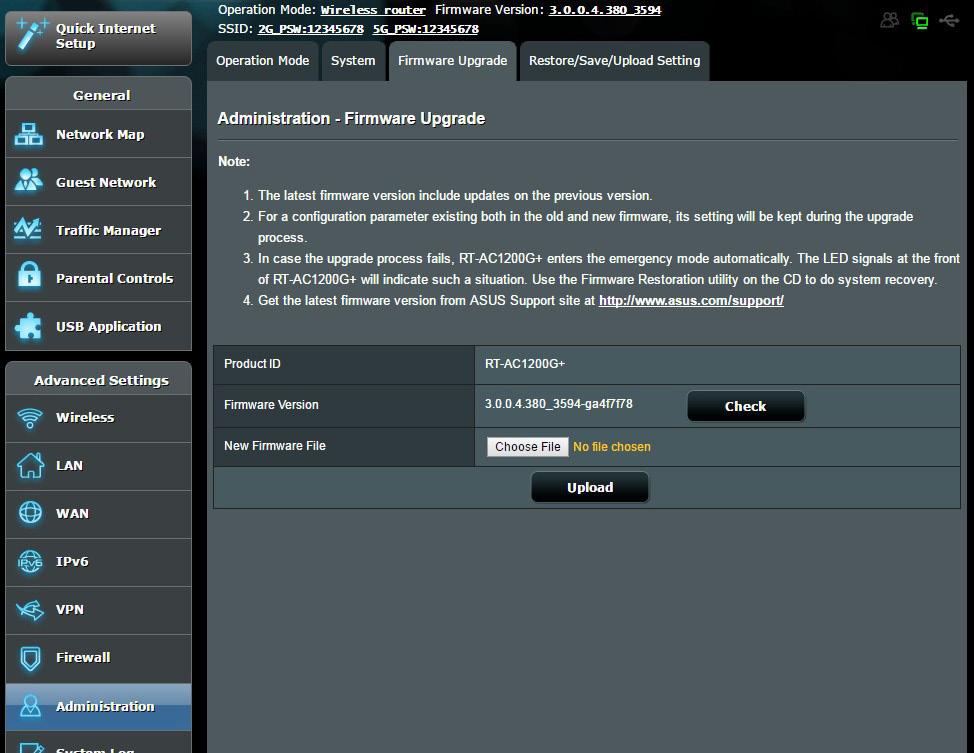Viewport: 974px width, 753px height.
Task: Open the VPN menu entry
Action: [x=98, y=609]
